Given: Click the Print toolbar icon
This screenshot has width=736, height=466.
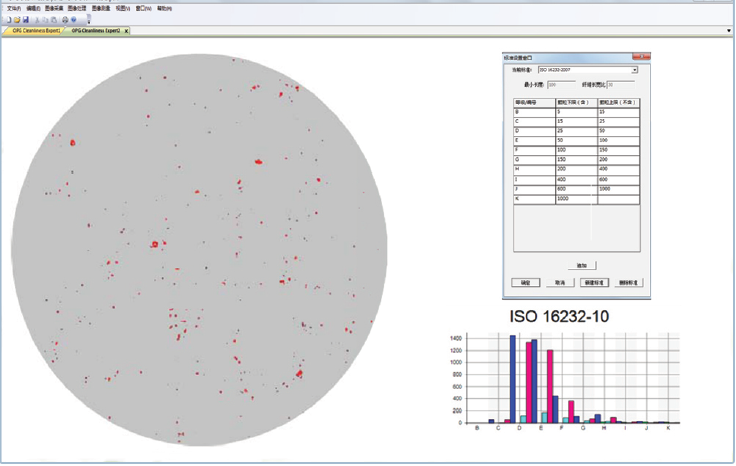Looking at the screenshot, I should 65,19.
